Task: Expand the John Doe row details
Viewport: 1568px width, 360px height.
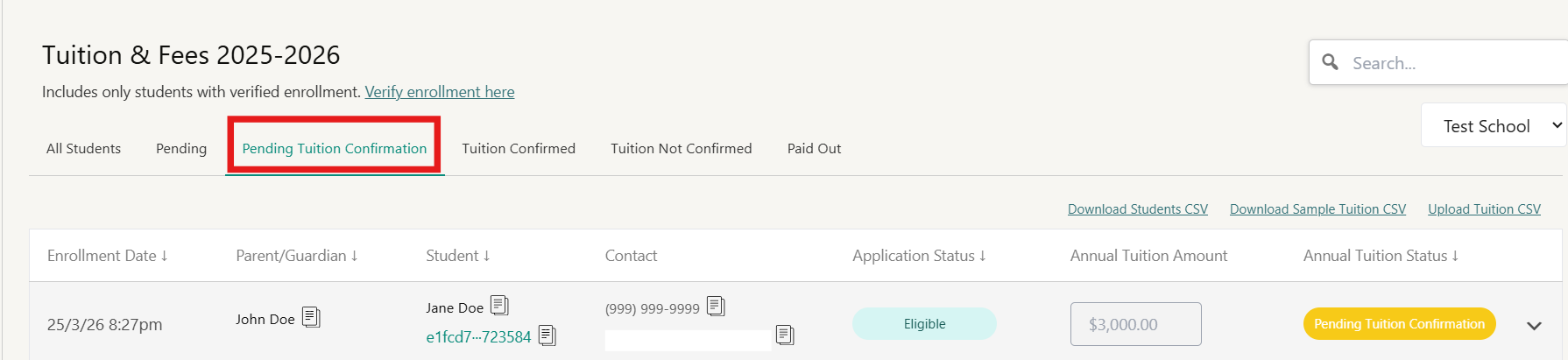Action: pos(1534,325)
